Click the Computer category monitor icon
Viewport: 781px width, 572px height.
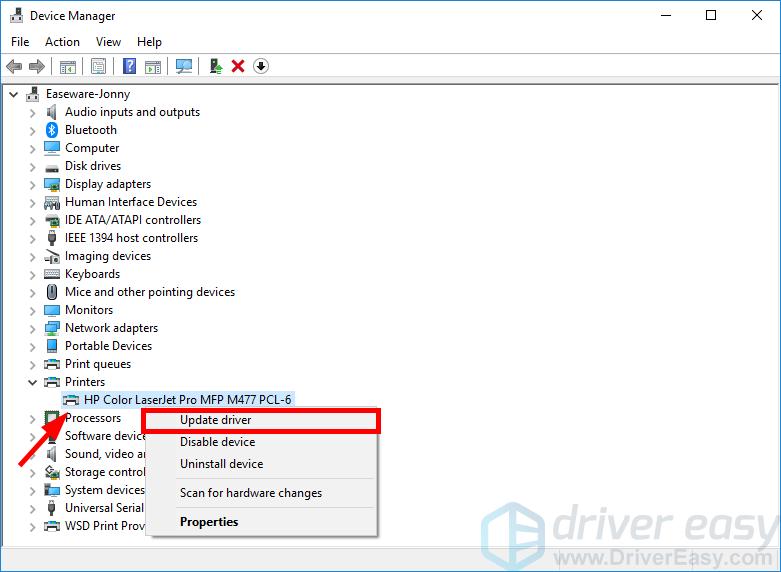click(52, 148)
